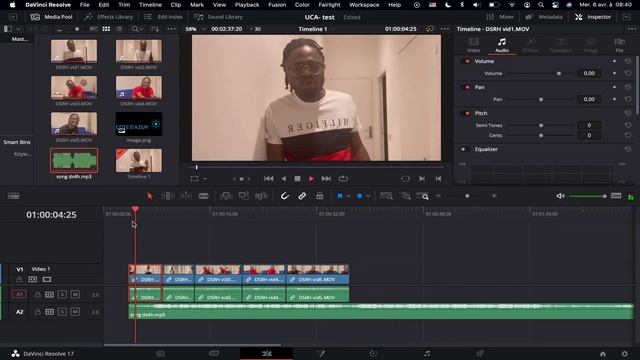Viewport: 640px width, 360px height.
Task: Open the flag color dropdown arrow
Action: click(x=349, y=196)
